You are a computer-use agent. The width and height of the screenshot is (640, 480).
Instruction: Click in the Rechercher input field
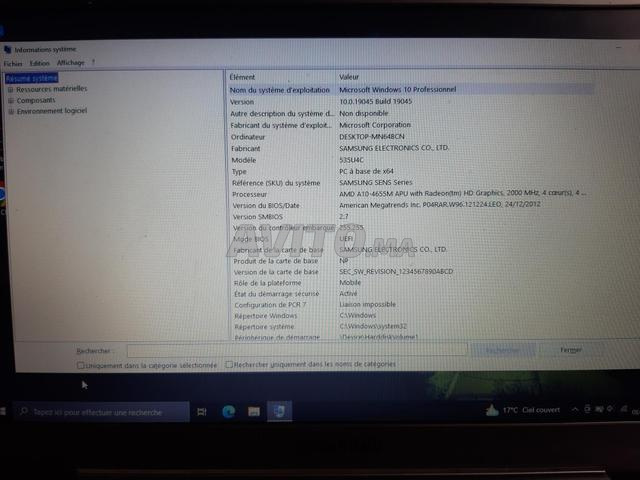point(297,350)
